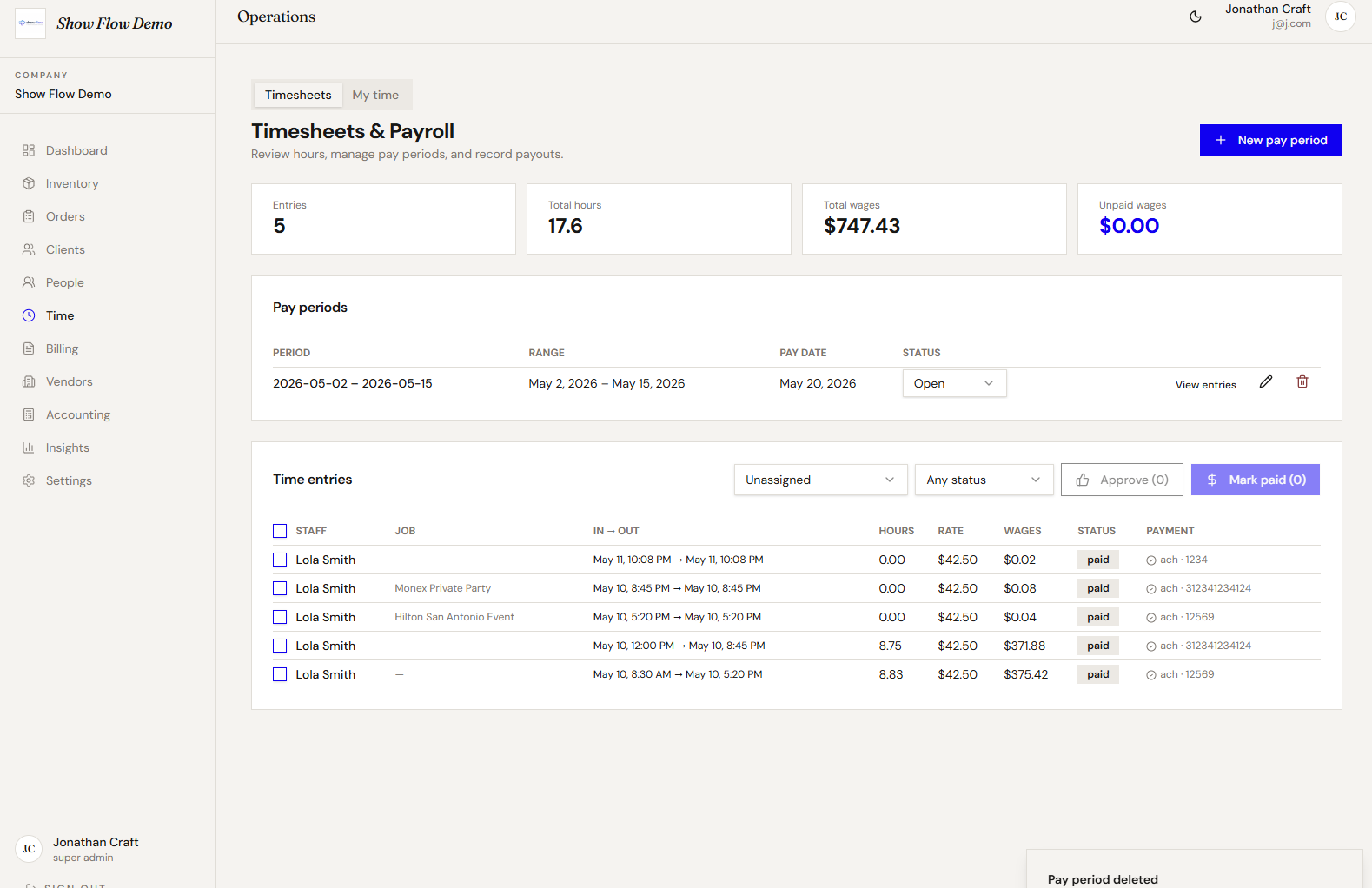Open the Any status filter dropdown
This screenshot has width=1372, height=888.
984,480
